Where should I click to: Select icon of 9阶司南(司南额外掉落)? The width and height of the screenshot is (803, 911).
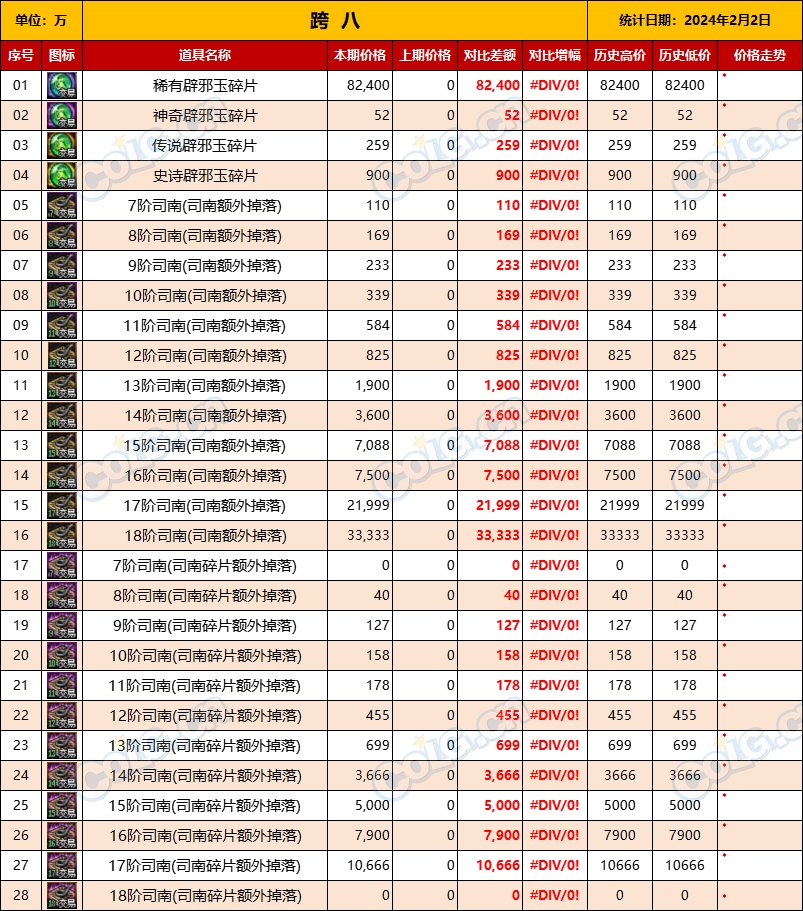(x=62, y=266)
